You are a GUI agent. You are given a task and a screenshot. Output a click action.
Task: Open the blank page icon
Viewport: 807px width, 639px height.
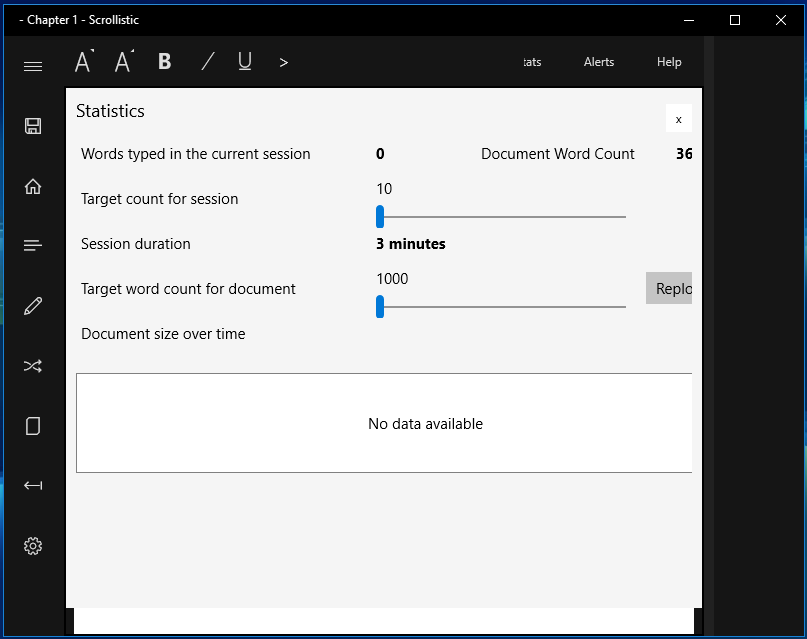pyautogui.click(x=33, y=426)
